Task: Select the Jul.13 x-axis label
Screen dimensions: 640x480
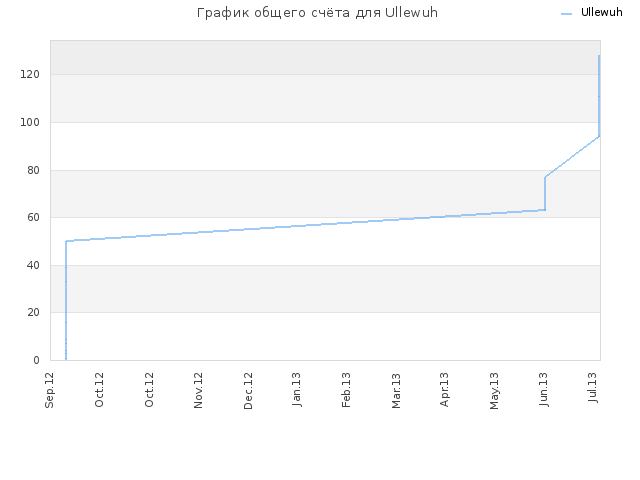Action: [x=593, y=387]
